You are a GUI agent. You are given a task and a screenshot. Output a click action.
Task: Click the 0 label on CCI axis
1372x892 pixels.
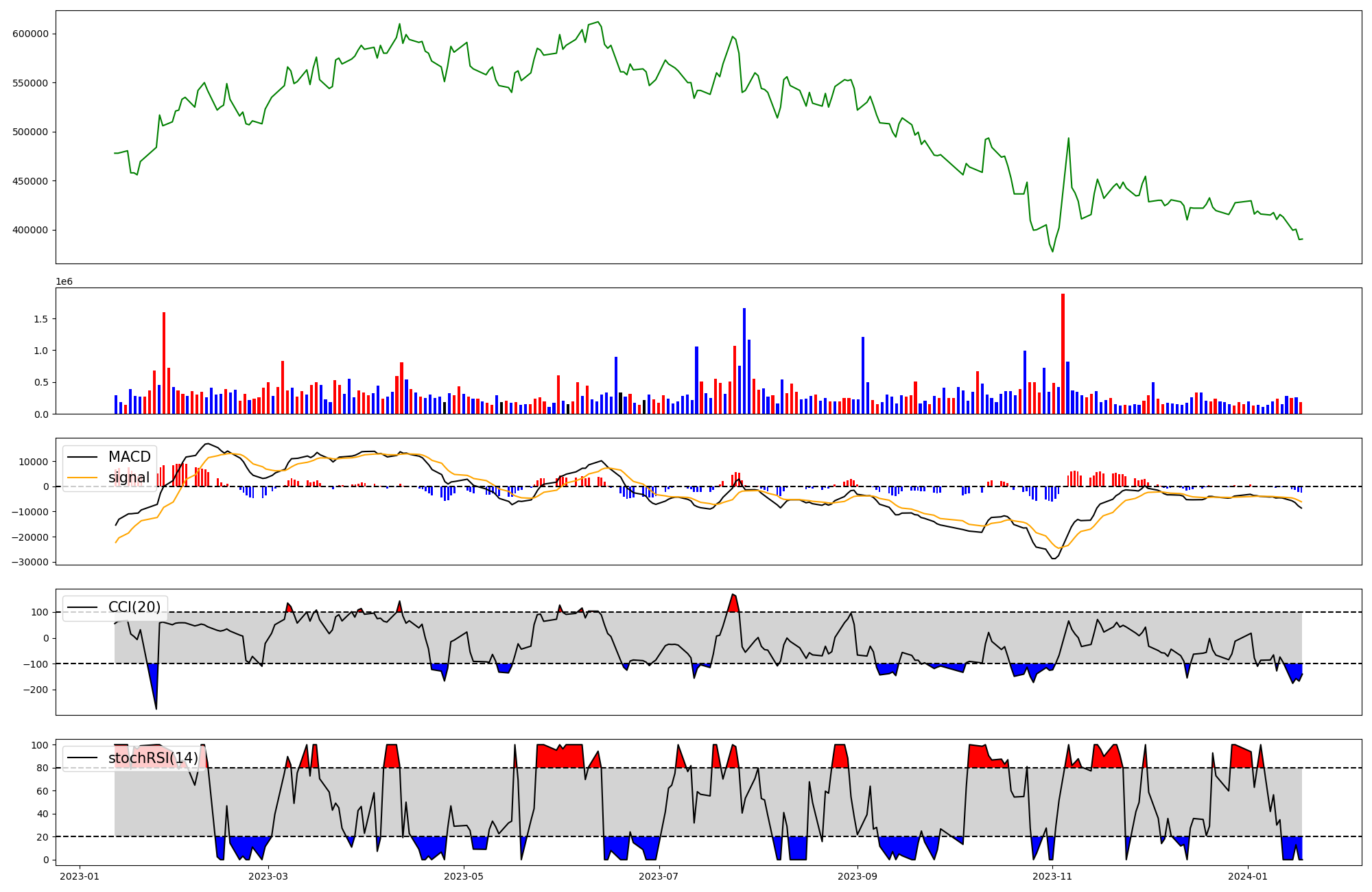click(45, 638)
